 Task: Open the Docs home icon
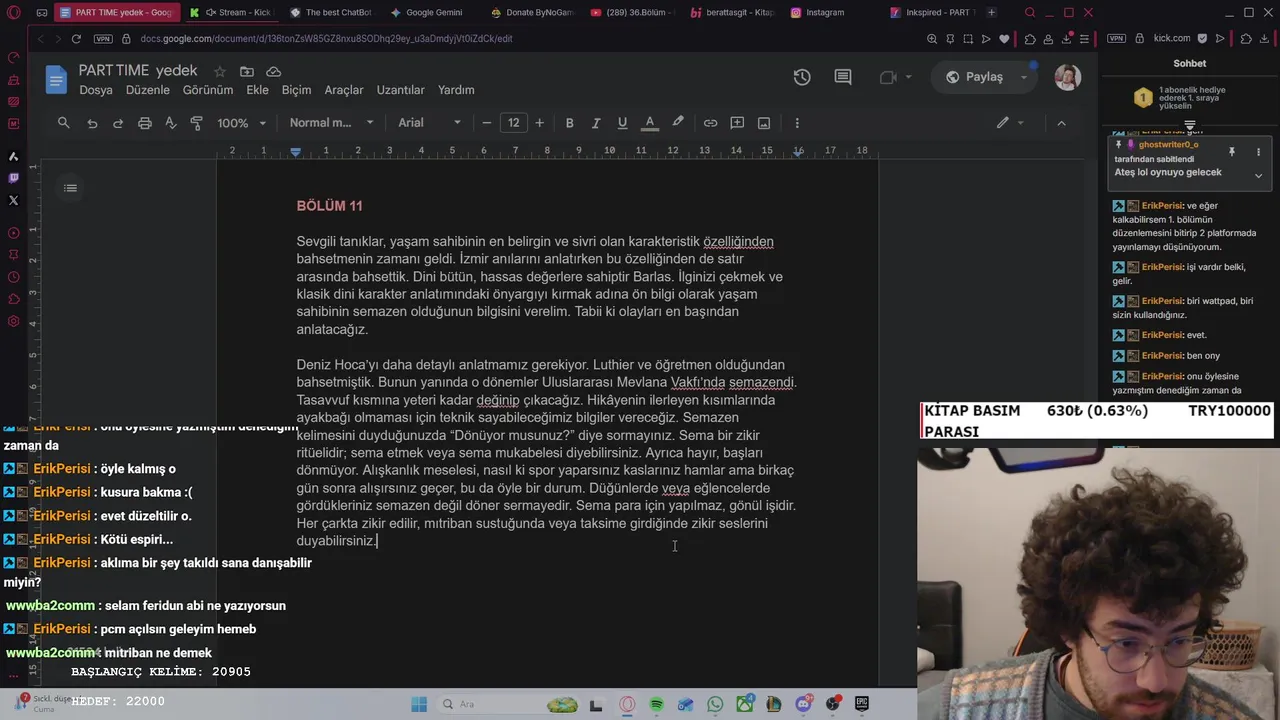click(x=56, y=79)
